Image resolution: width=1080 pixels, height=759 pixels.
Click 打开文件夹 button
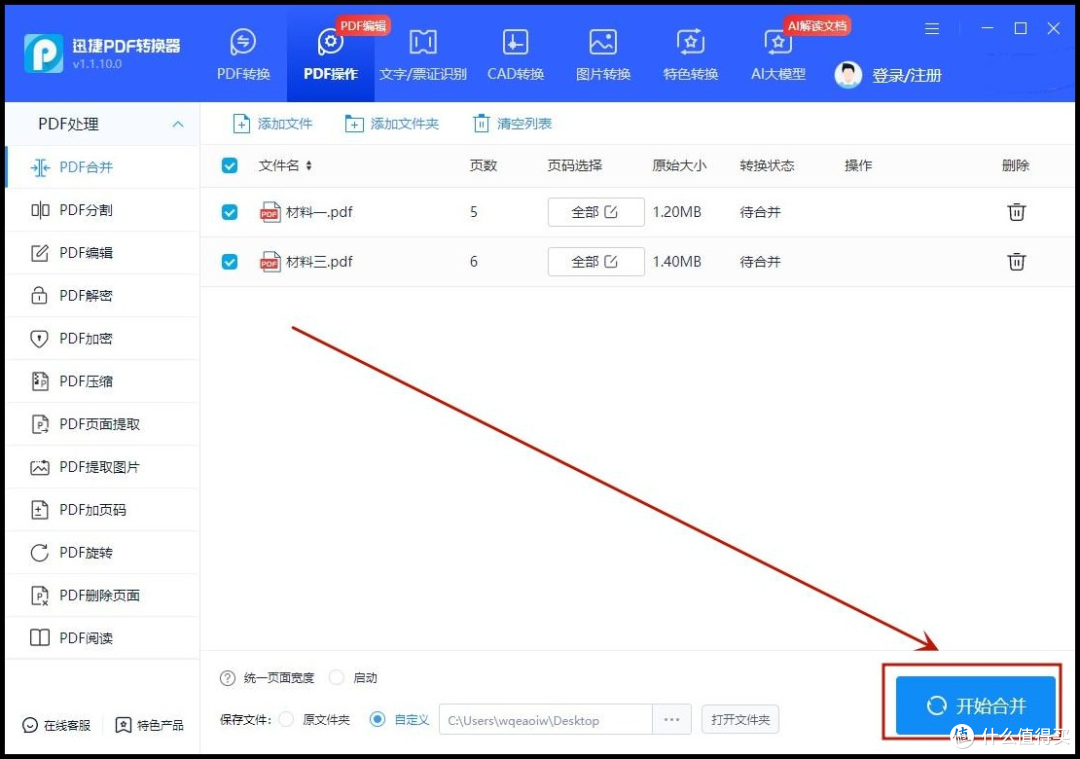click(x=740, y=720)
